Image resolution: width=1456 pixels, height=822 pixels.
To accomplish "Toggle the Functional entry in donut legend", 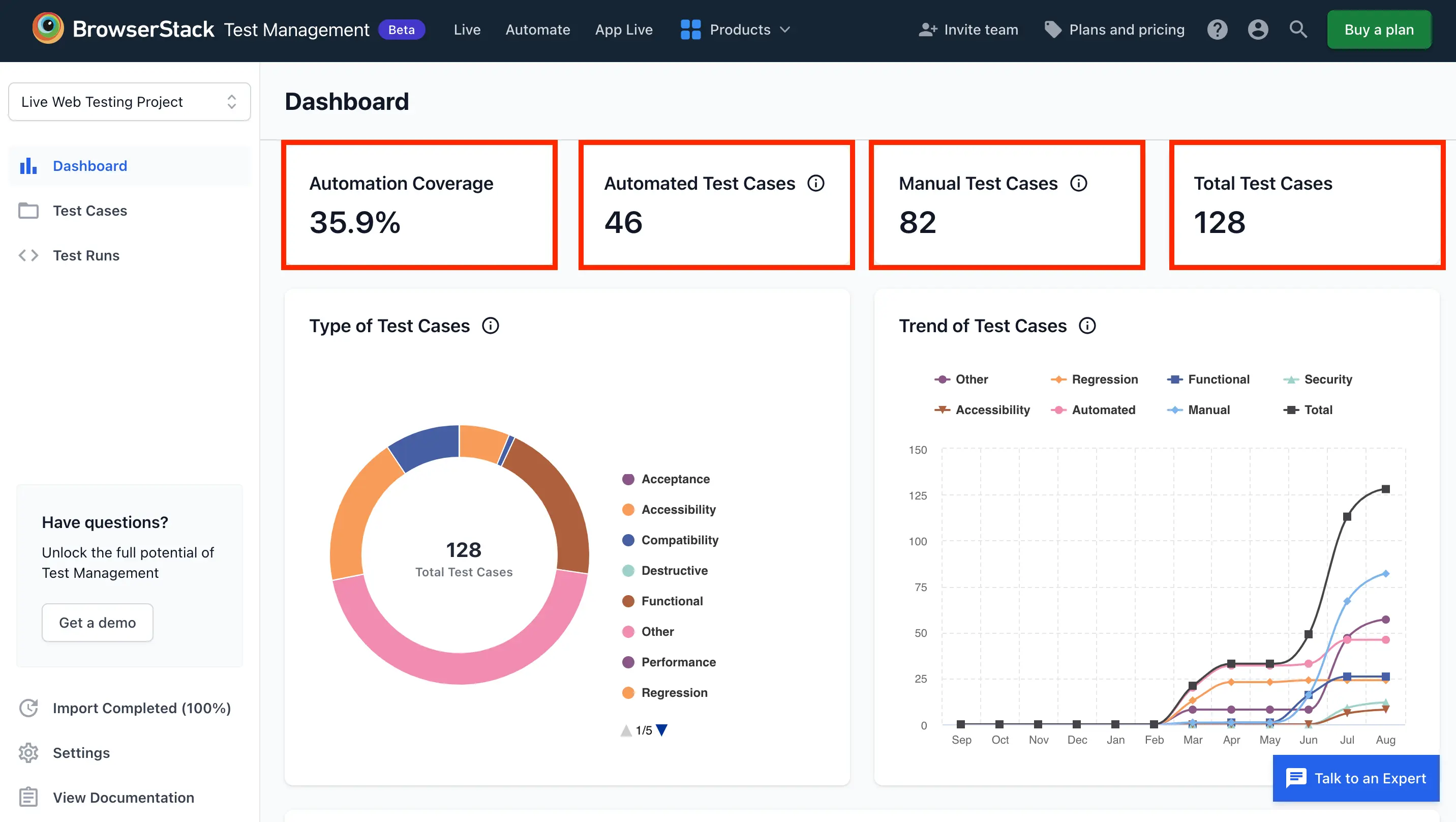I will point(672,601).
